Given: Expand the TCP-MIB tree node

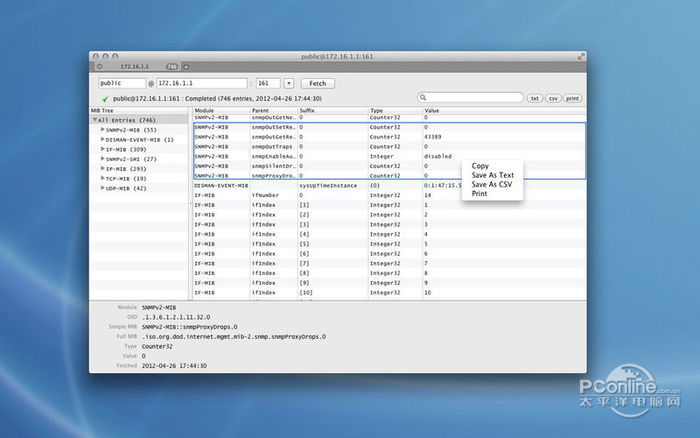Looking at the screenshot, I should click(x=102, y=178).
